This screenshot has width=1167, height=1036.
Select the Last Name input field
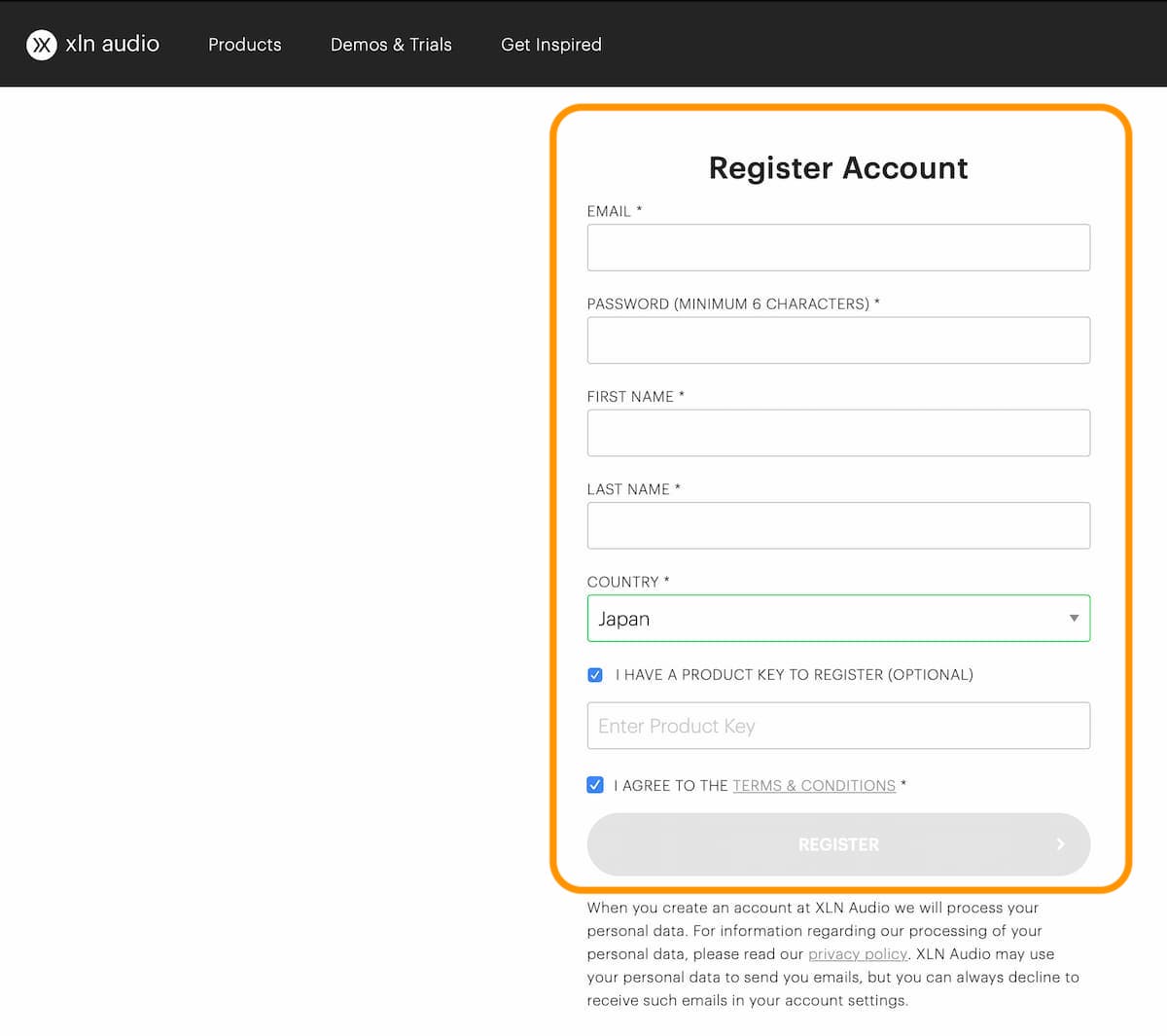coord(838,525)
